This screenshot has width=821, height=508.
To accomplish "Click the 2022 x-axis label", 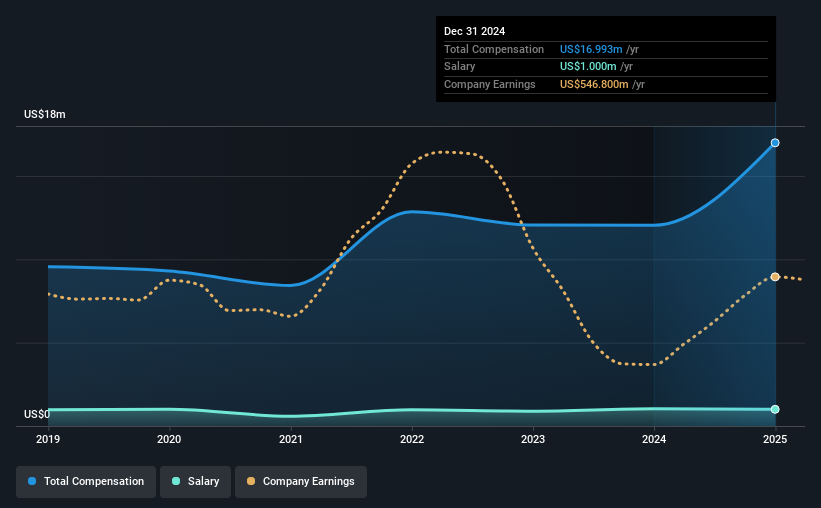I will tap(412, 439).
